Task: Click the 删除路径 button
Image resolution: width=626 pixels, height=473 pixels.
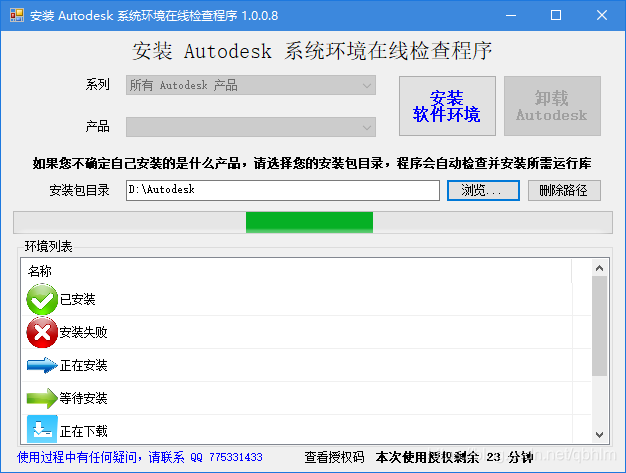Action: coord(564,190)
